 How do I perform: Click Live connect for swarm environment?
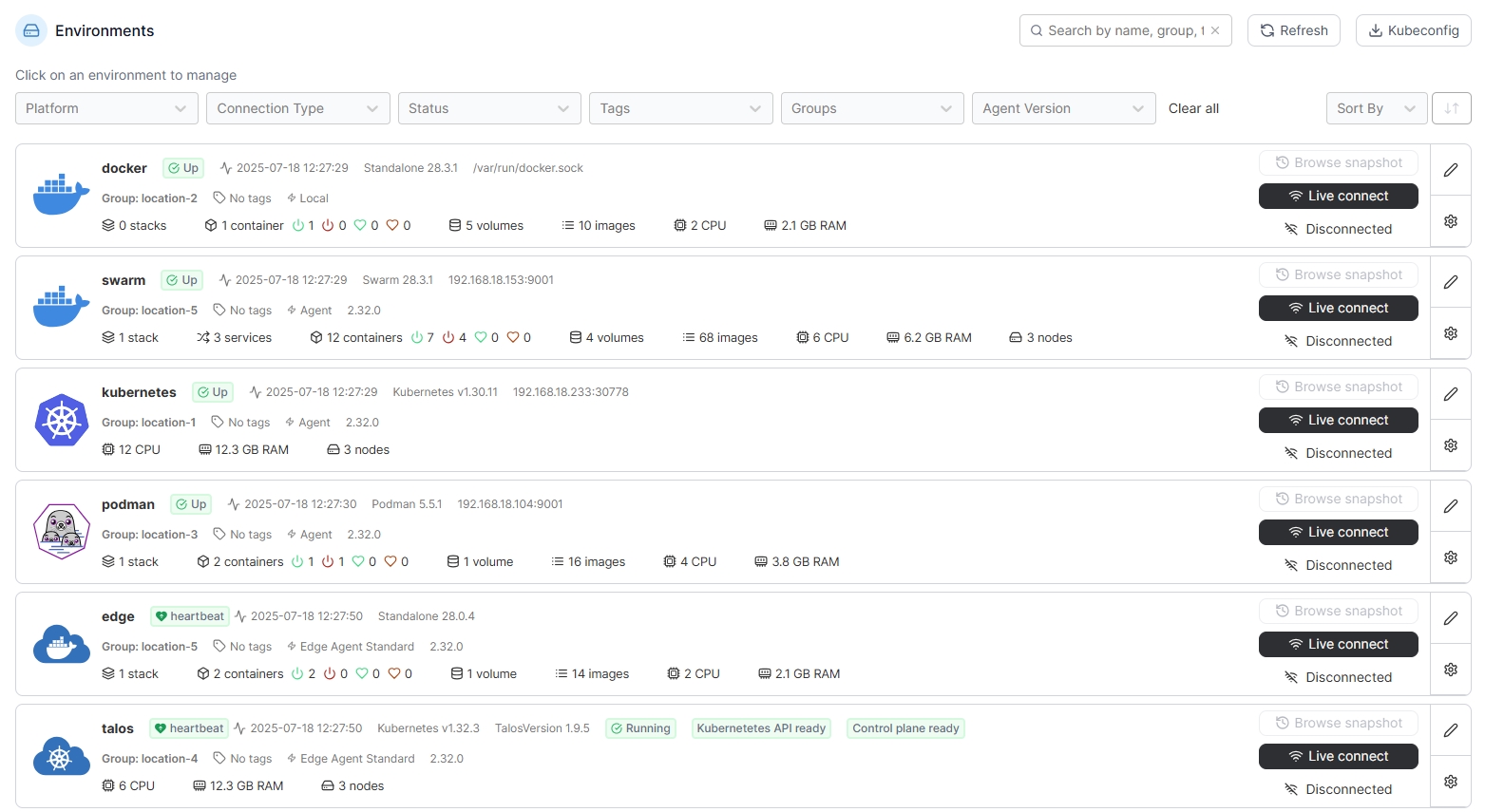[1338, 308]
